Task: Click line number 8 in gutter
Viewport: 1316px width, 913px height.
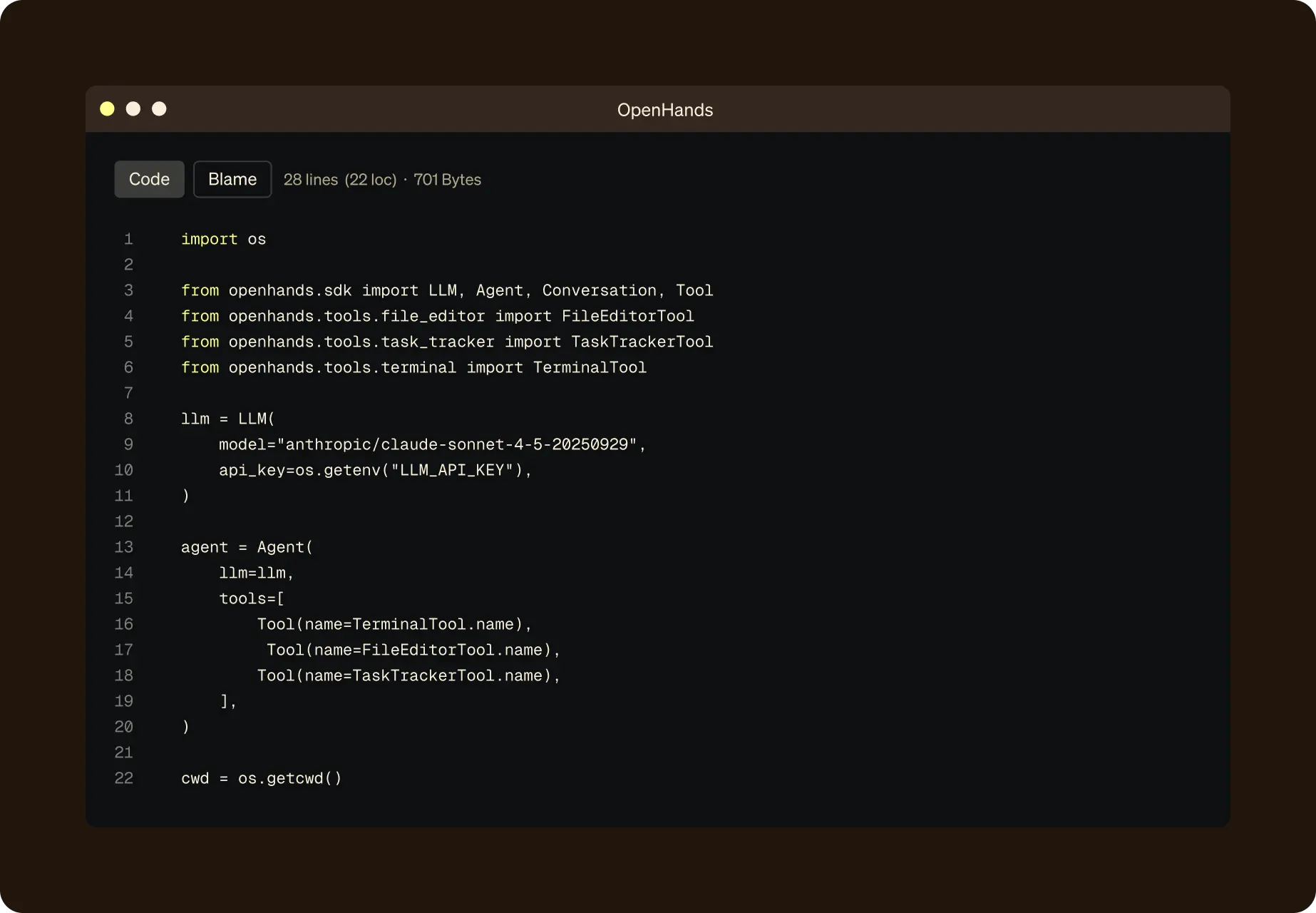Action: 128,419
